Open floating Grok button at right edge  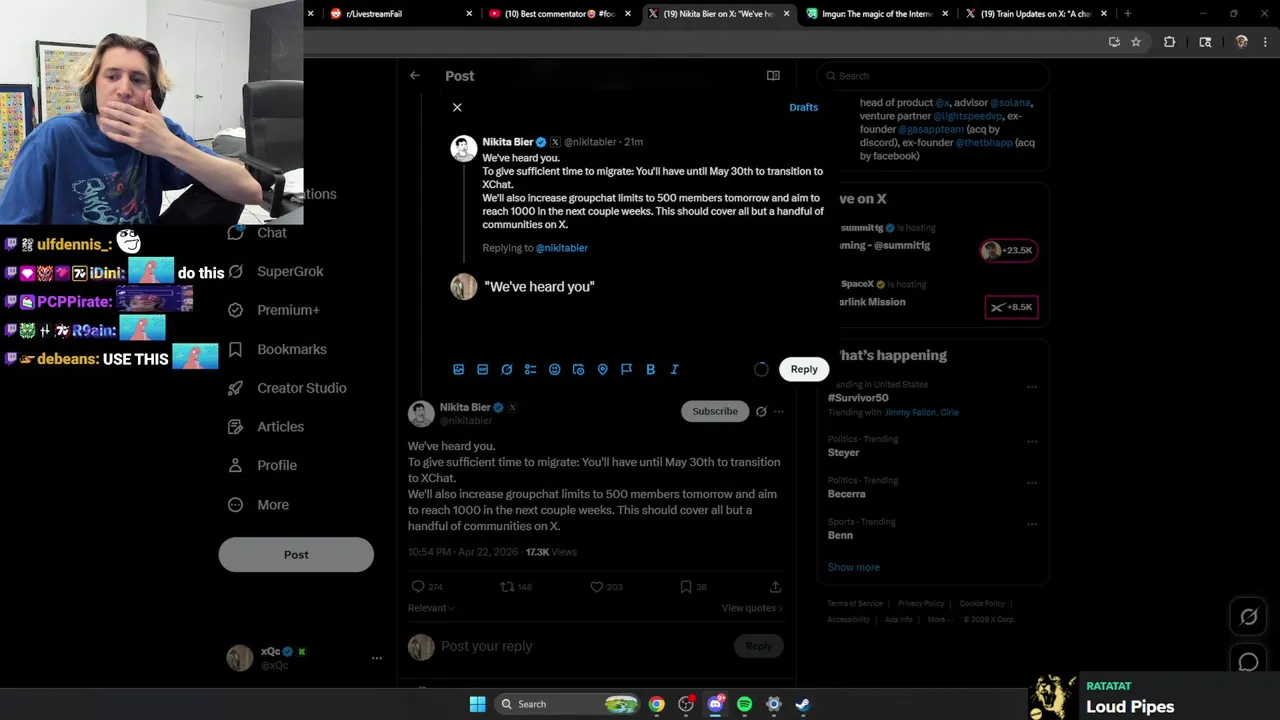[1248, 617]
